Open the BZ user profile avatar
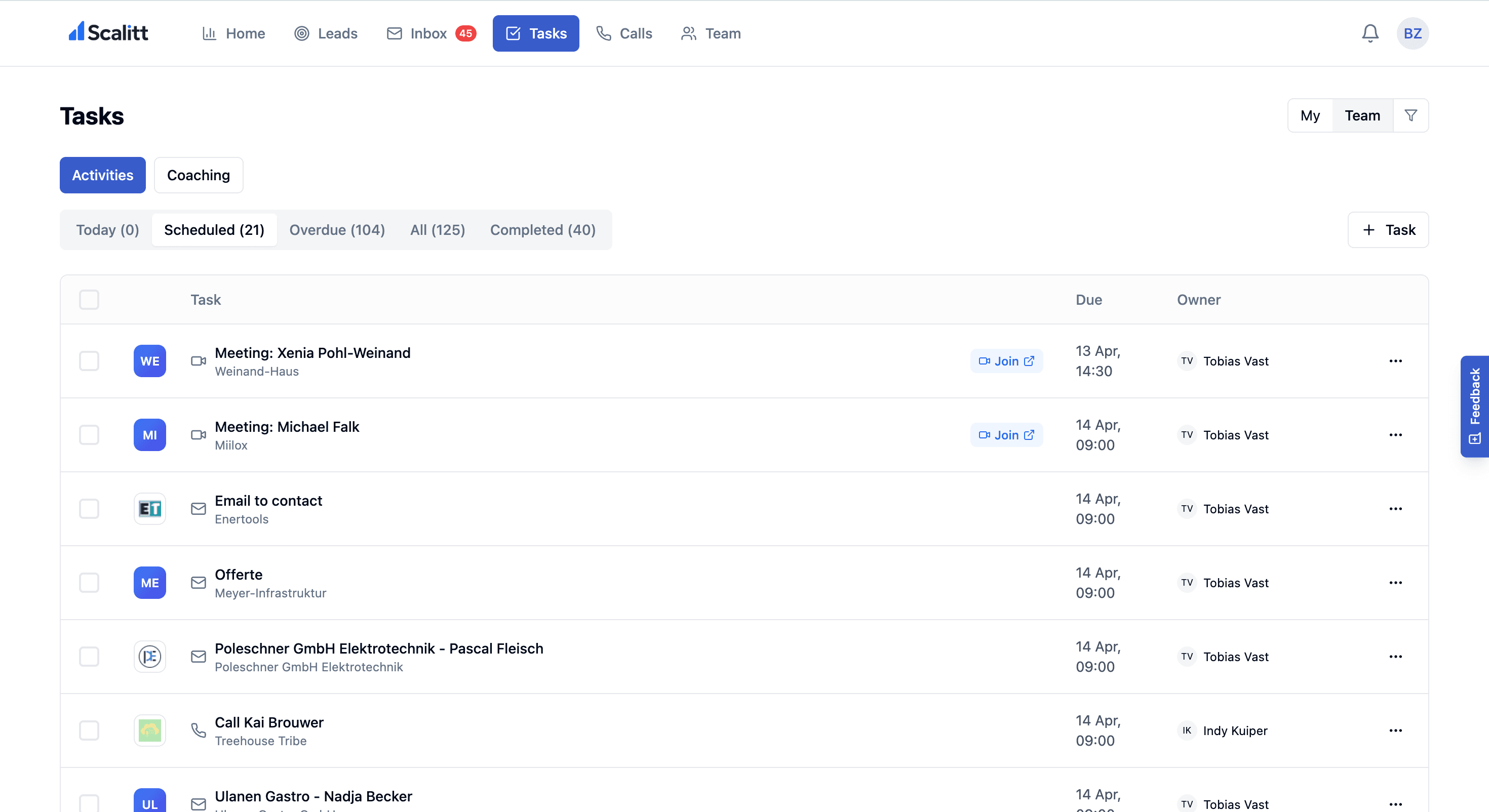 point(1412,33)
